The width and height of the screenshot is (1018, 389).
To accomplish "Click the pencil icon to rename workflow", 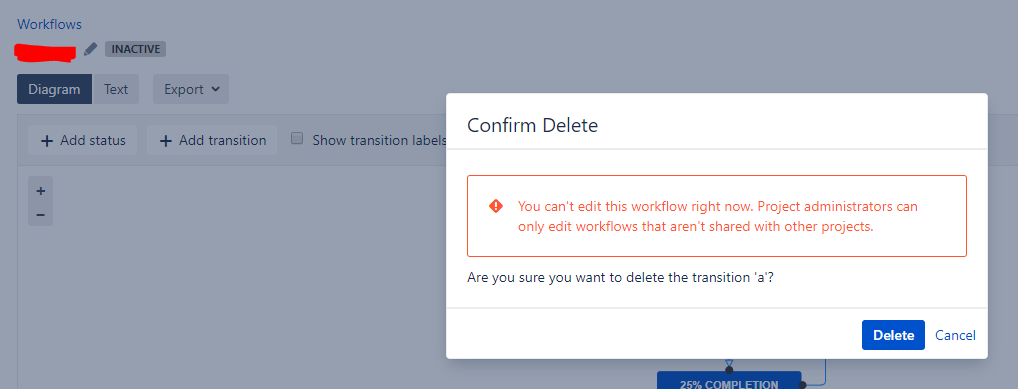I will coord(90,49).
